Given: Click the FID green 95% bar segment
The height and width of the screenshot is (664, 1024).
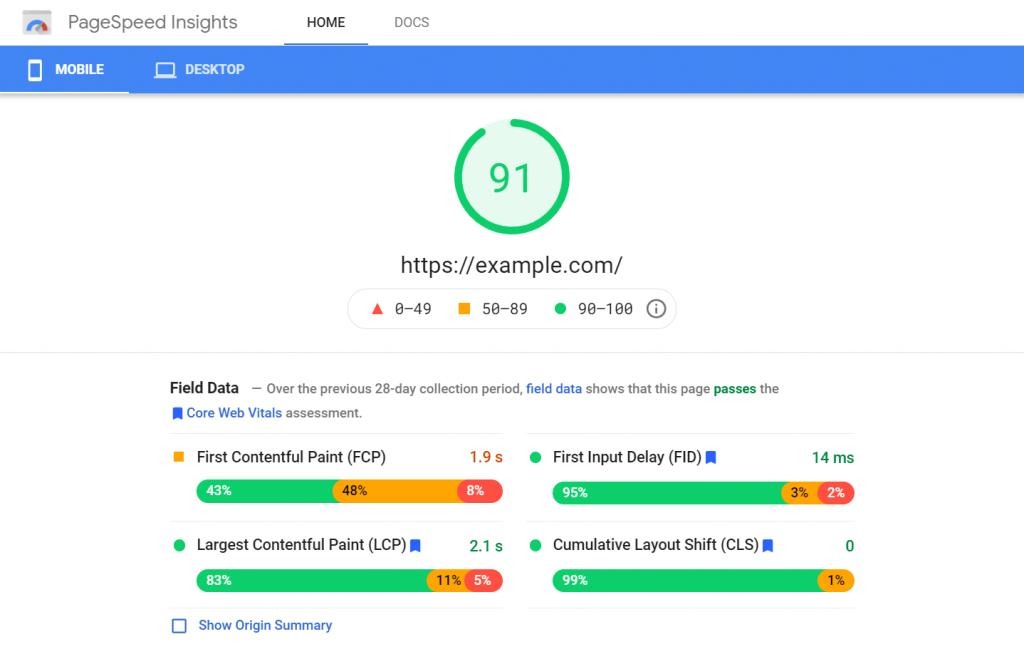Looking at the screenshot, I should 669,493.
